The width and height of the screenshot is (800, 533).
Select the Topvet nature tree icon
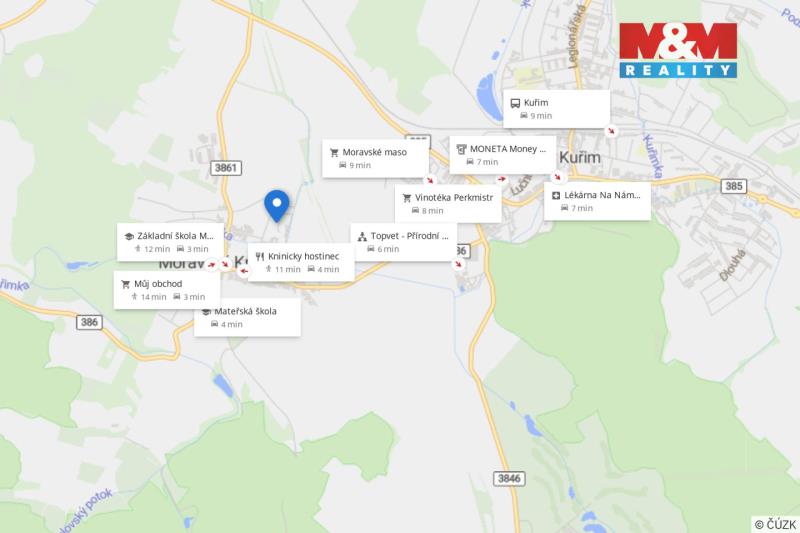362,236
